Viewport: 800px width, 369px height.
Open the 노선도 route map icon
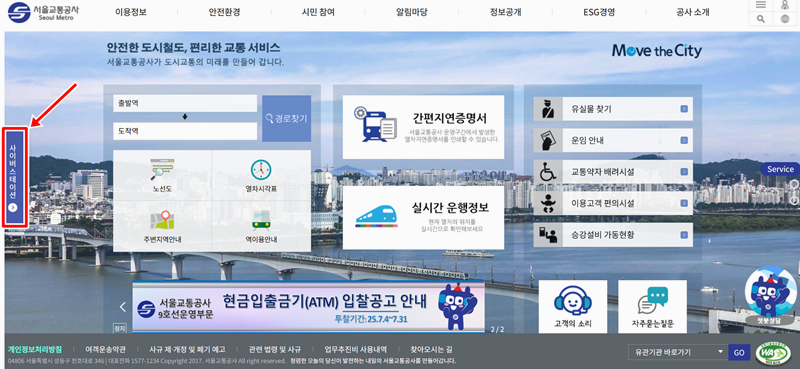pos(162,170)
